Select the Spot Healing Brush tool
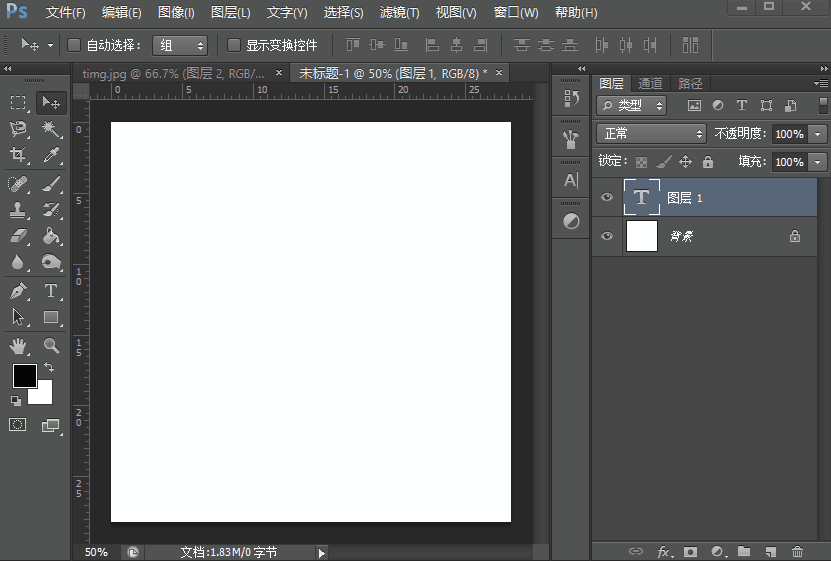This screenshot has width=831, height=561. (x=18, y=184)
